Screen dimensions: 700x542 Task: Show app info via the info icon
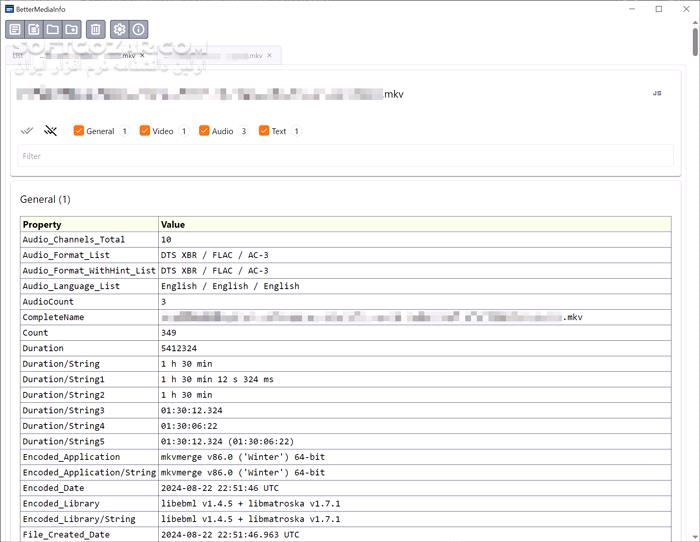[x=139, y=30]
